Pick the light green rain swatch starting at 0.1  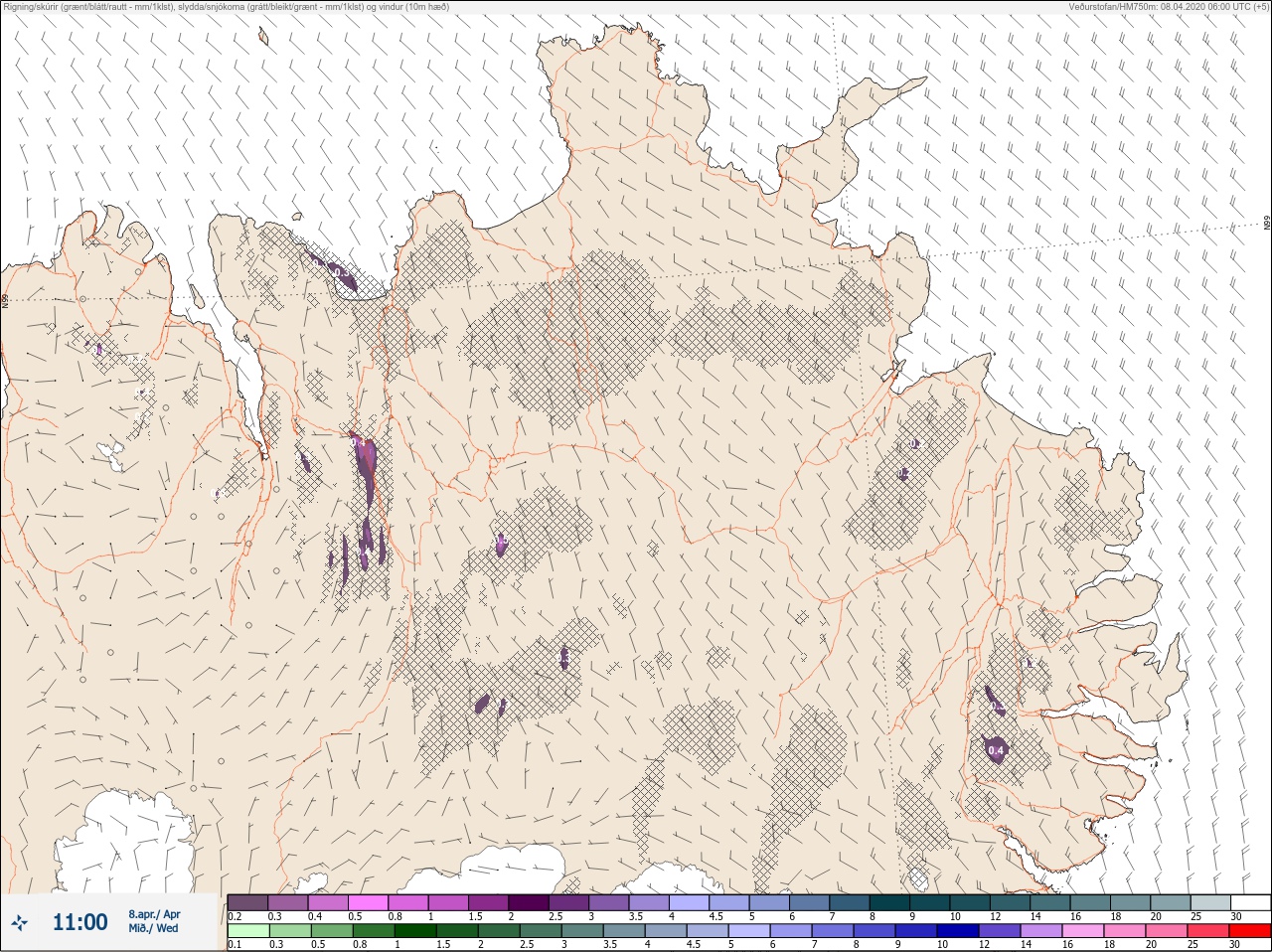point(247,931)
